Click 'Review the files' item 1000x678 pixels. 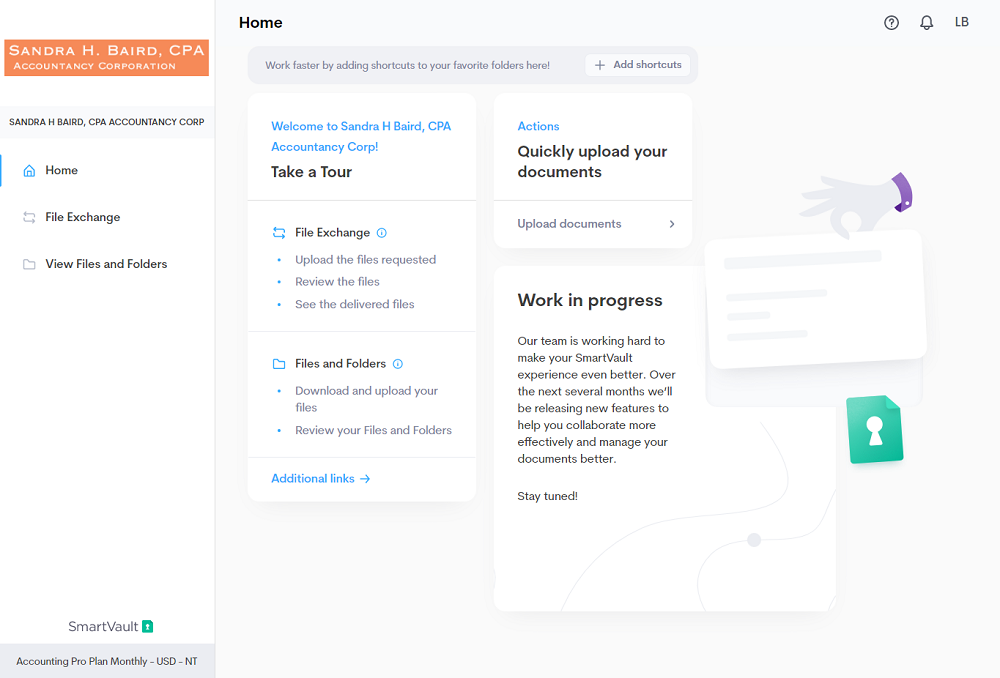tap(337, 281)
